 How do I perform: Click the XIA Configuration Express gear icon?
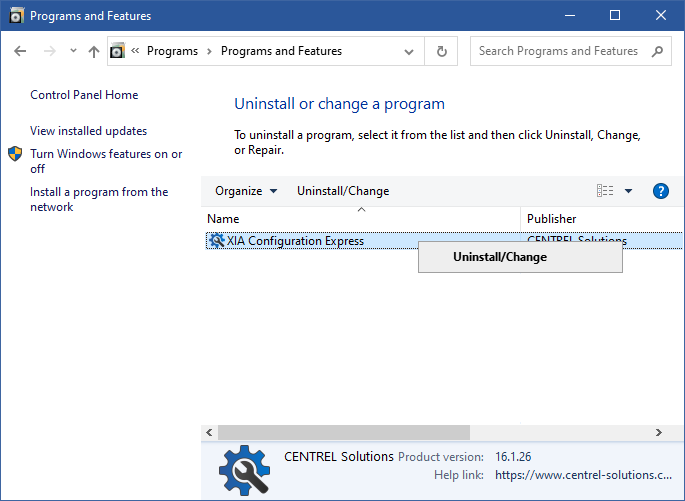point(216,241)
